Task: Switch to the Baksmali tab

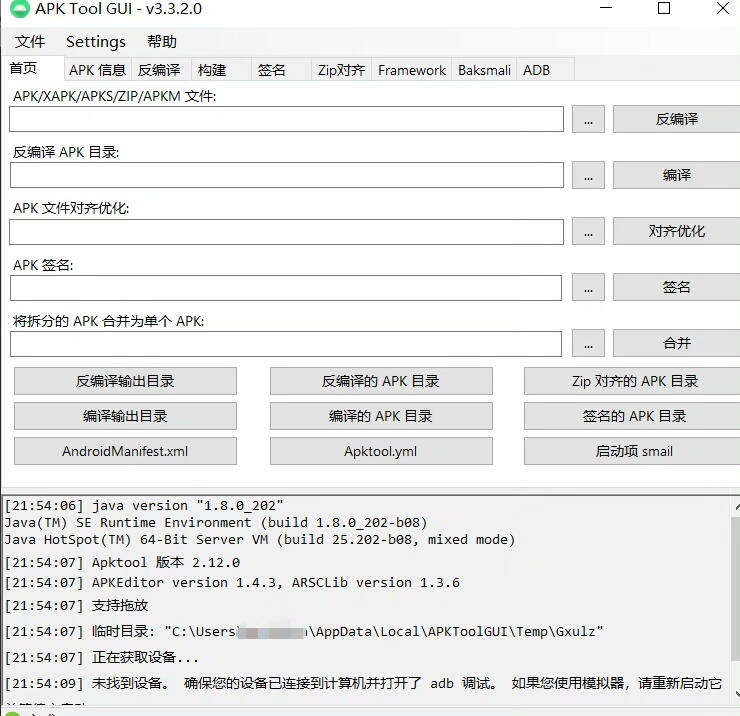Action: click(484, 70)
